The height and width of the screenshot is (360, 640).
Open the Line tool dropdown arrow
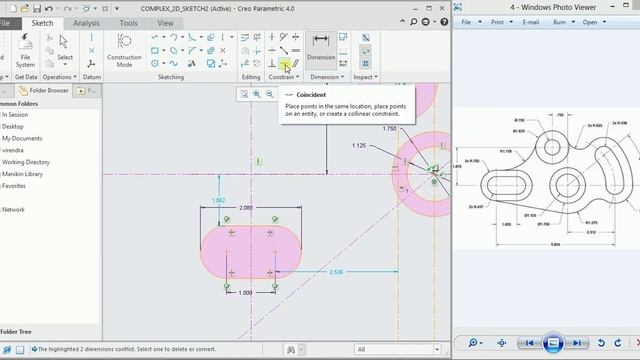click(164, 38)
